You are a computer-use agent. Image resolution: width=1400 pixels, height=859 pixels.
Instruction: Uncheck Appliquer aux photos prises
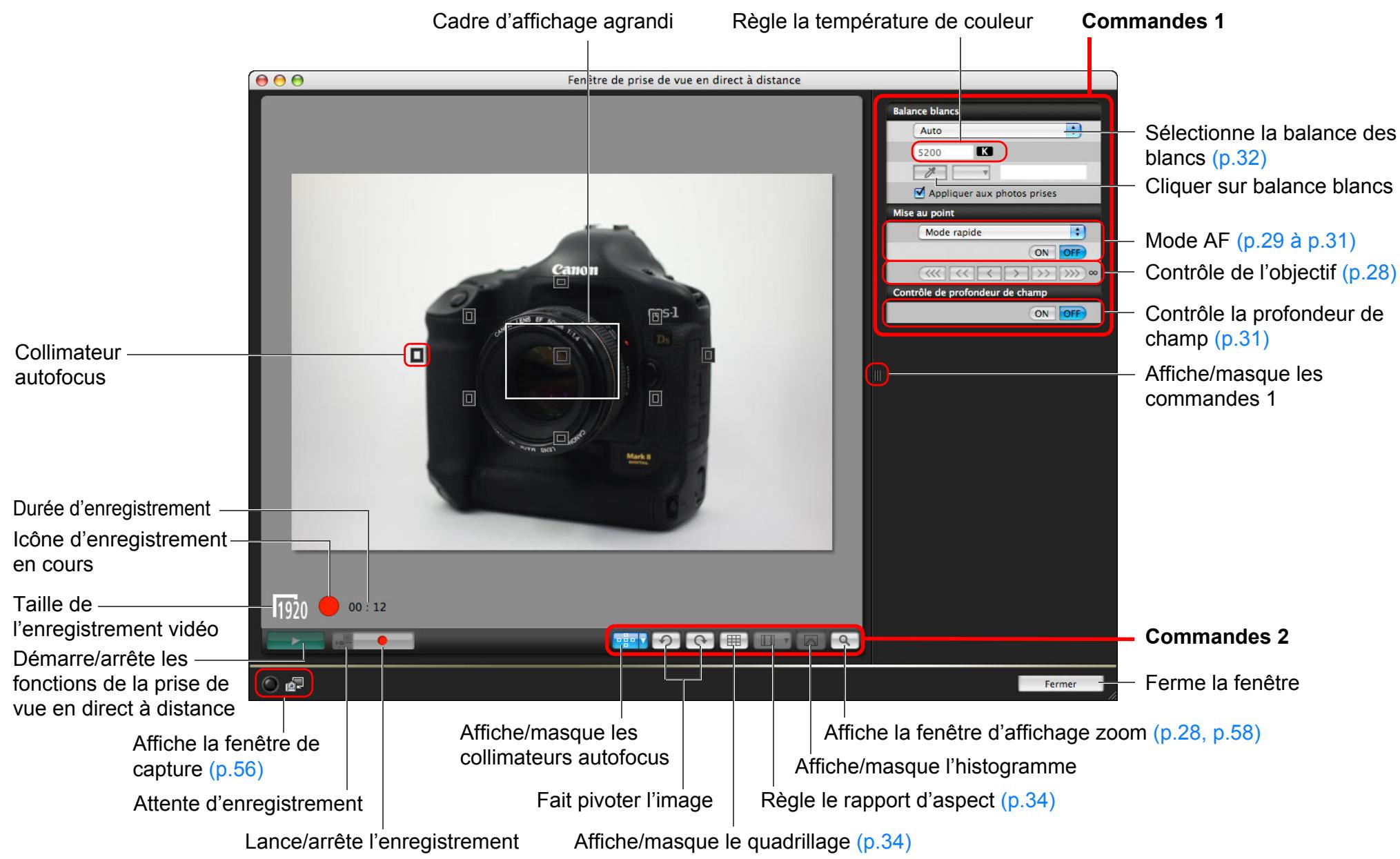click(x=920, y=193)
